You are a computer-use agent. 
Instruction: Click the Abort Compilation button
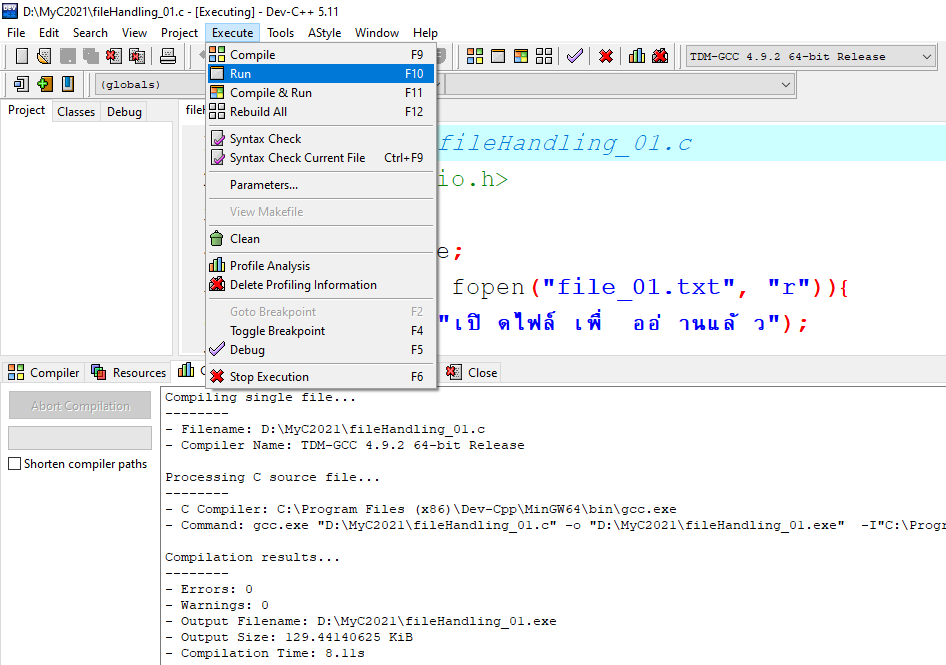(x=79, y=405)
